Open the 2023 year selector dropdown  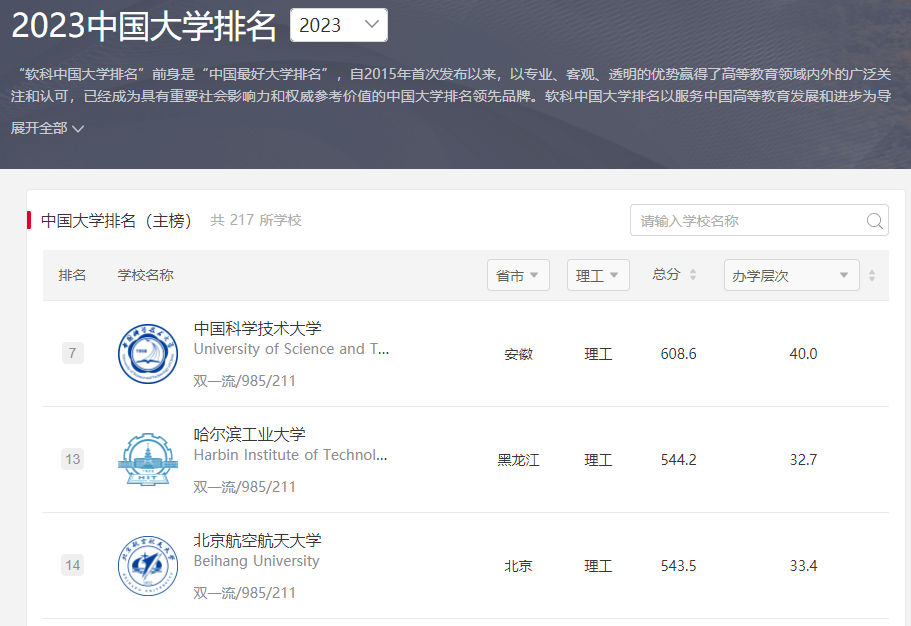(339, 25)
